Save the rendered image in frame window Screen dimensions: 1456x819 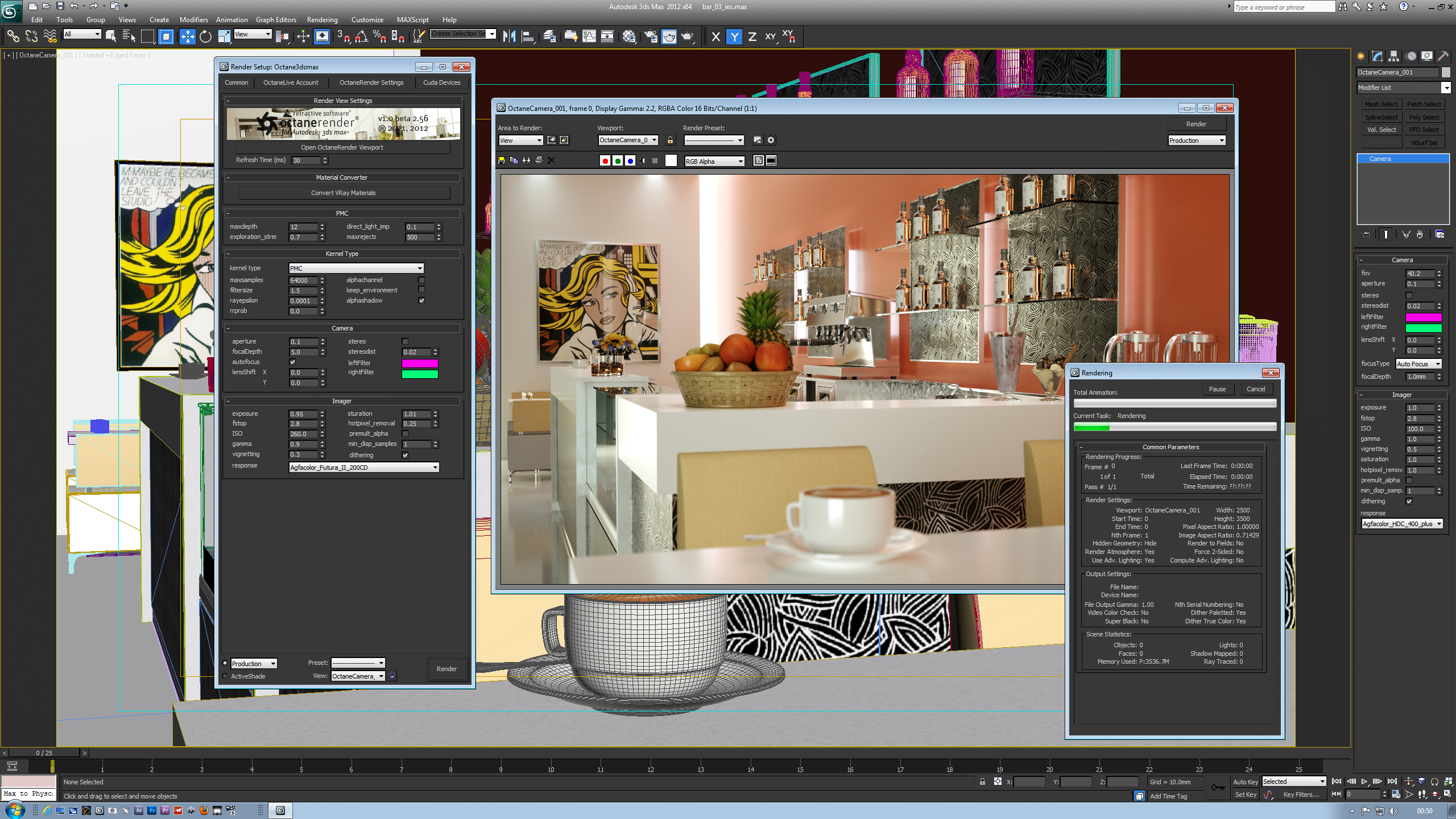coord(501,161)
